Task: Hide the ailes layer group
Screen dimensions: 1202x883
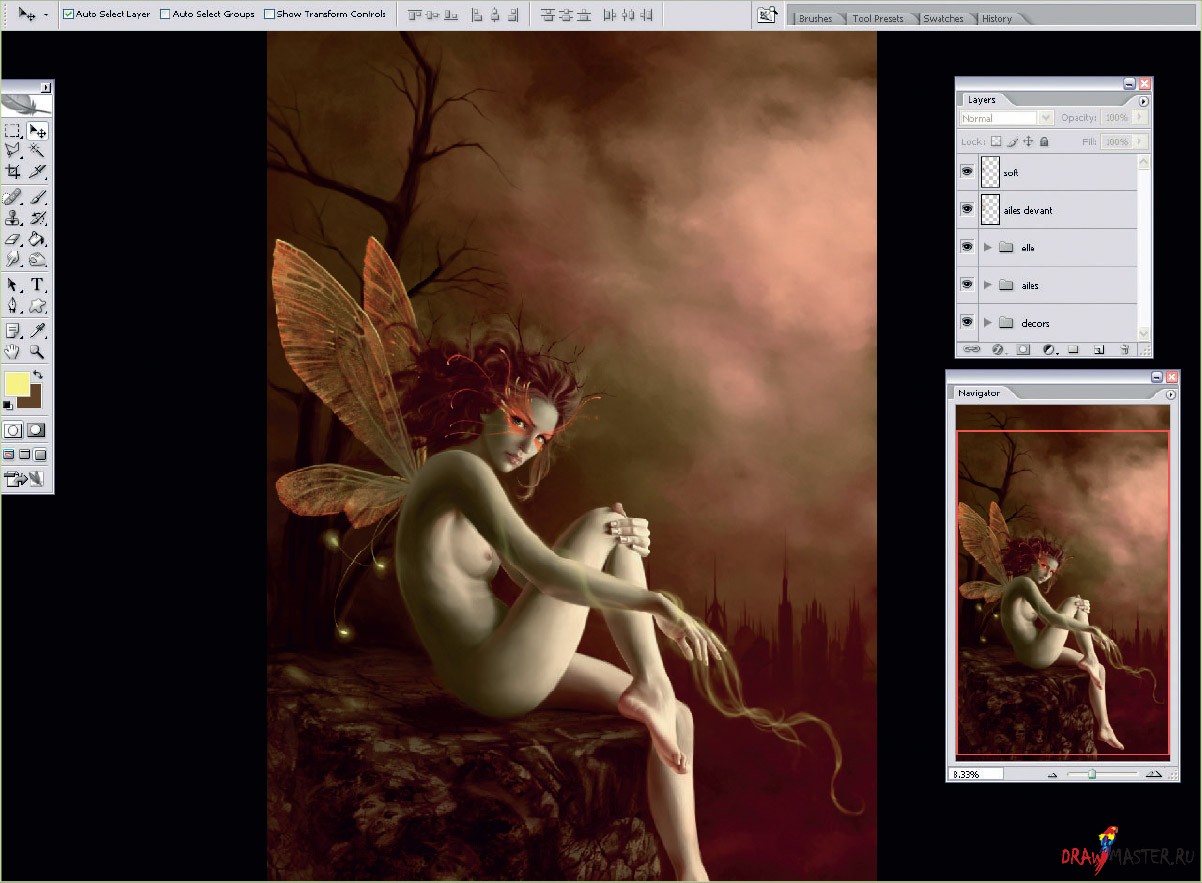Action: pyautogui.click(x=967, y=285)
